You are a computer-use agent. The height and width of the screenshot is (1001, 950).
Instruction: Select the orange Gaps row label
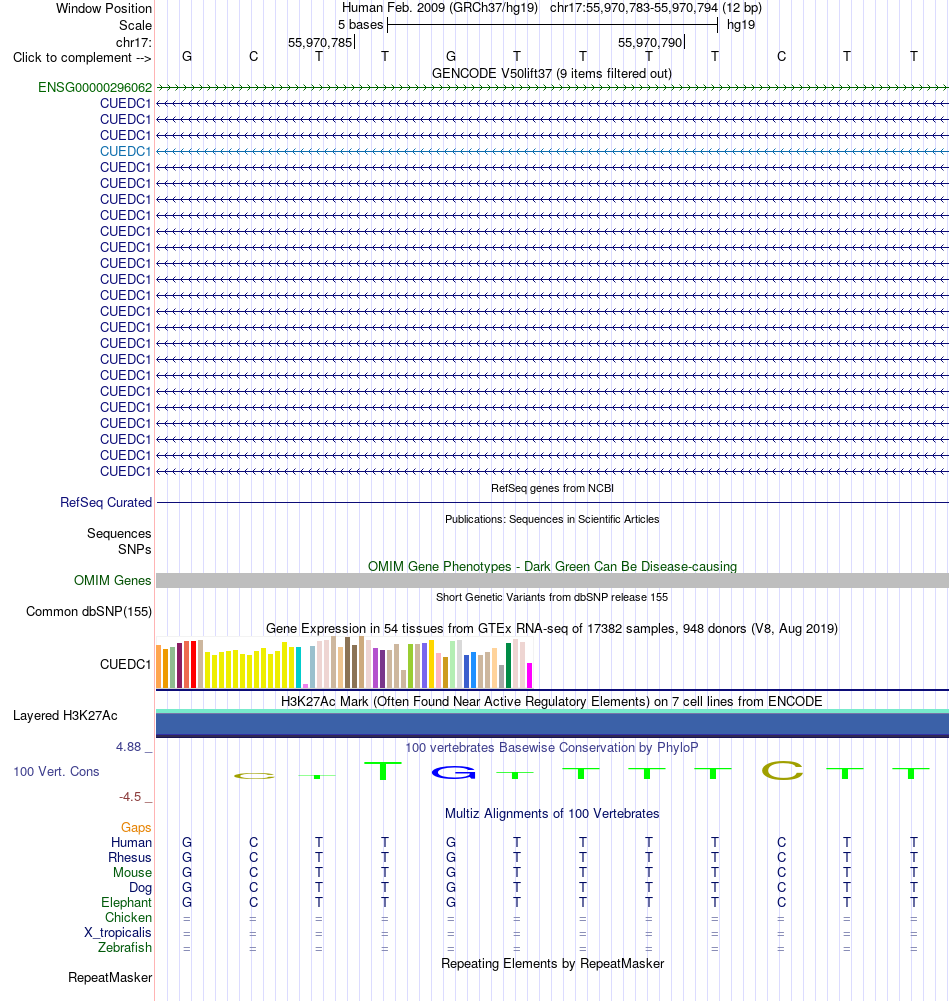tap(136, 827)
